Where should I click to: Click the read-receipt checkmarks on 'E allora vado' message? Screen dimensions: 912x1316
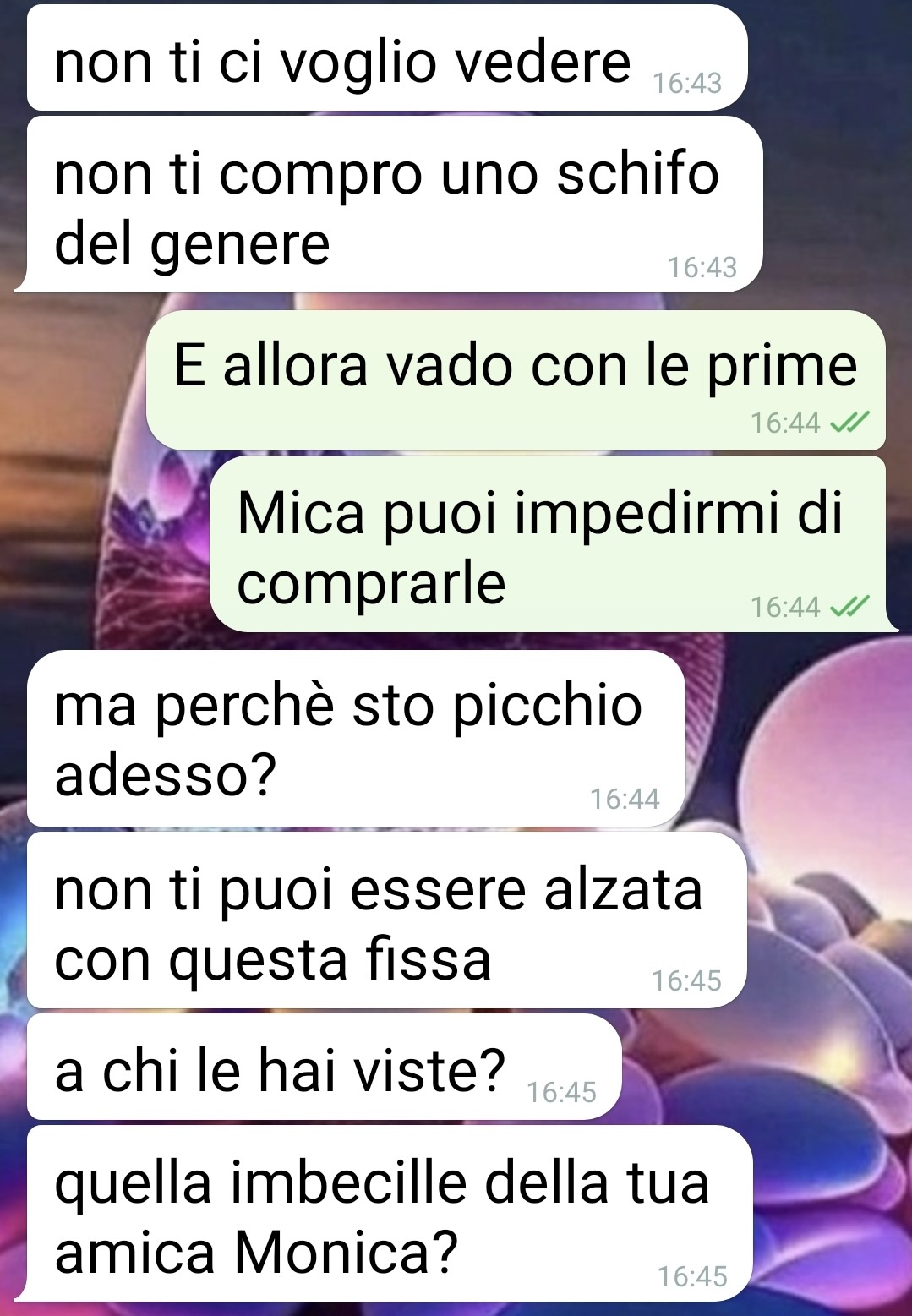[x=849, y=422]
